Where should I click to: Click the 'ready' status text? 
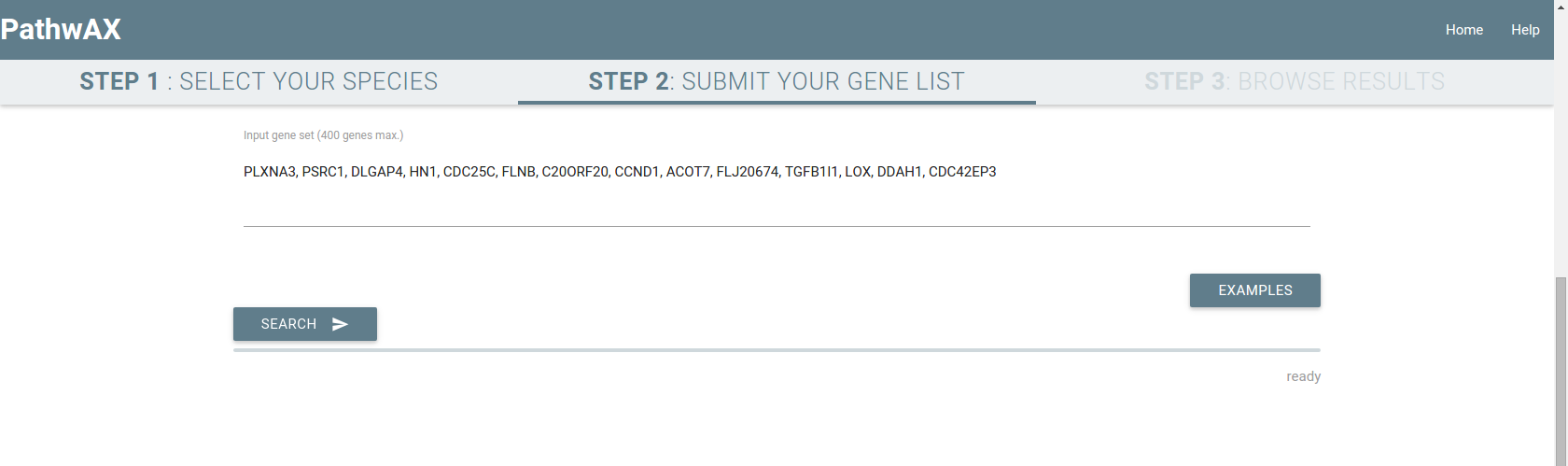coord(1303,376)
